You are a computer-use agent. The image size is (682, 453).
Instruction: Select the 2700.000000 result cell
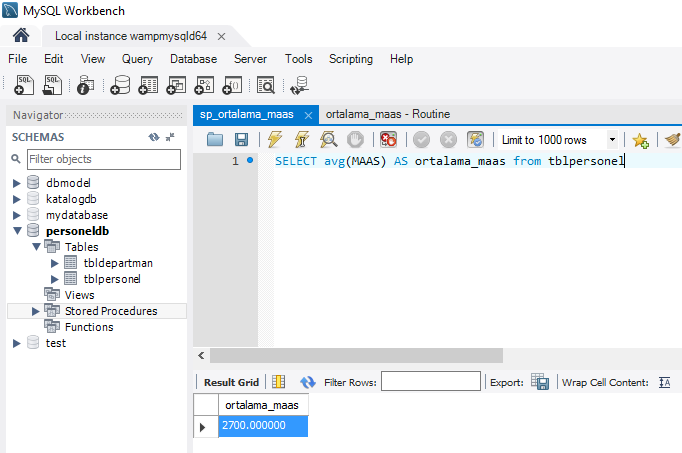point(263,426)
